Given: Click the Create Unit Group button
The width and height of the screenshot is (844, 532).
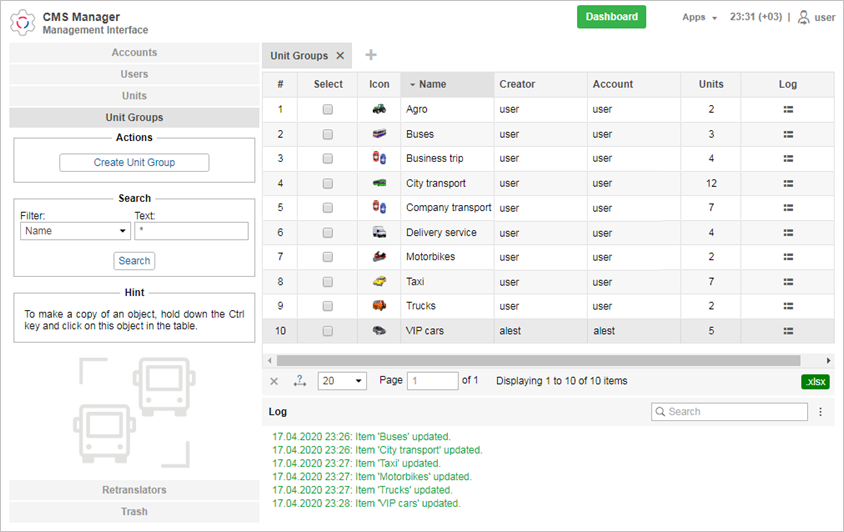Looking at the screenshot, I should 134,163.
